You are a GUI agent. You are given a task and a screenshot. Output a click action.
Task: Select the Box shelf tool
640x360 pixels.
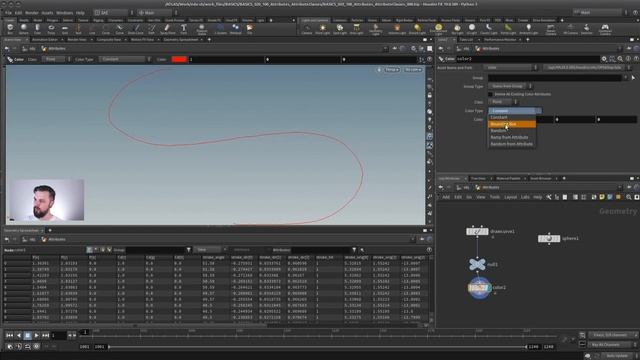[10, 29]
